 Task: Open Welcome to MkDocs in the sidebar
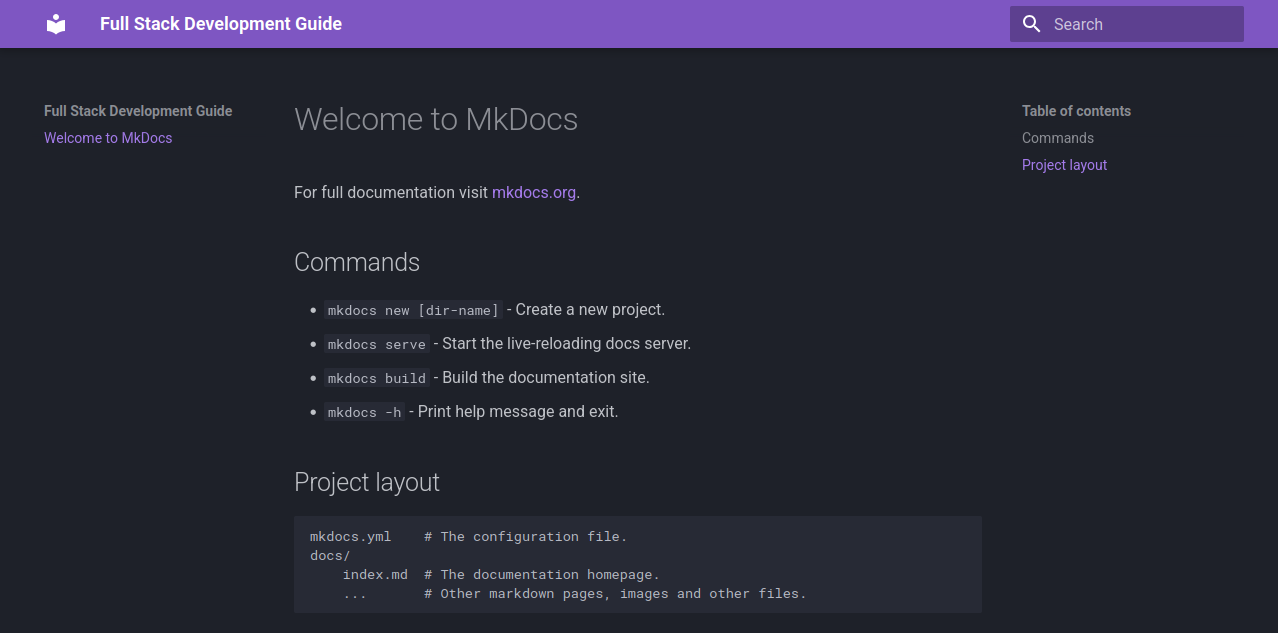coord(108,138)
